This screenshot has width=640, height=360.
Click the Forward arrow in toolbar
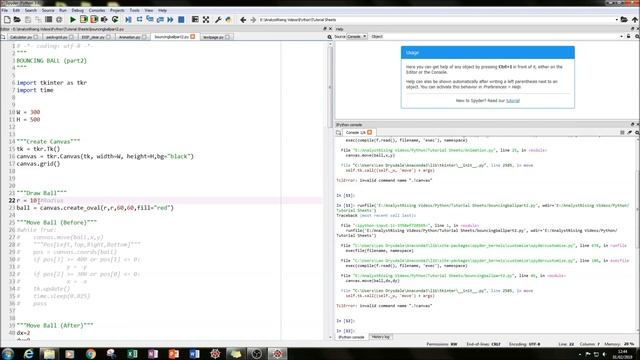coord(253,19)
